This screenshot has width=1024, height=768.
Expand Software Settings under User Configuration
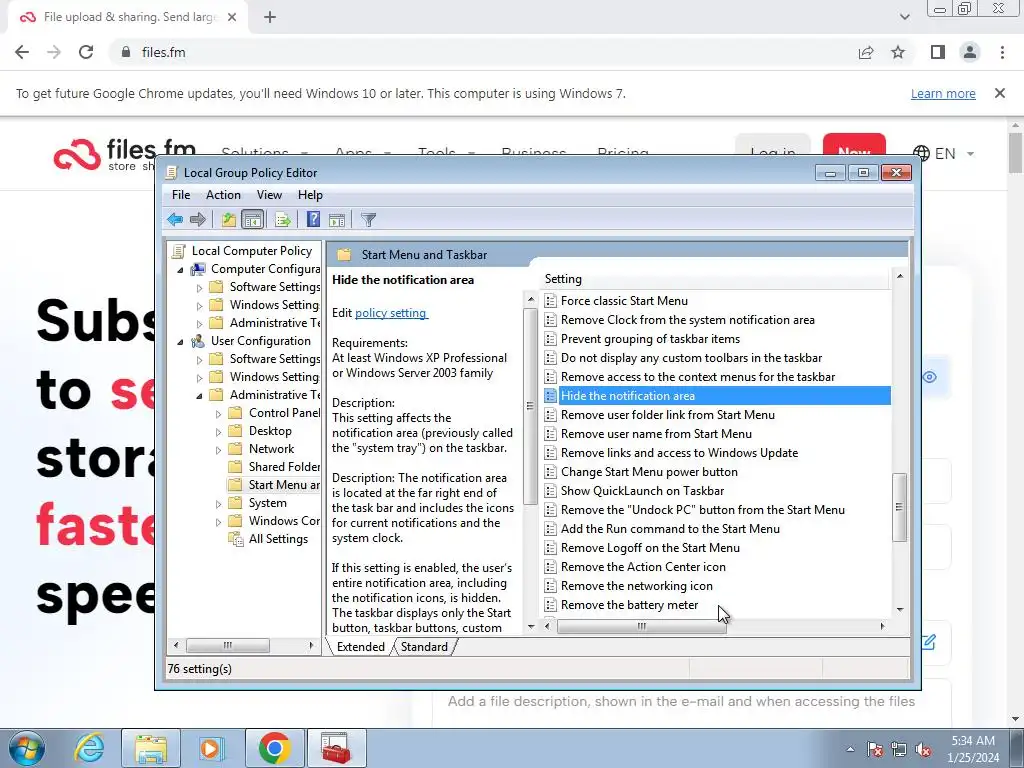click(200, 360)
